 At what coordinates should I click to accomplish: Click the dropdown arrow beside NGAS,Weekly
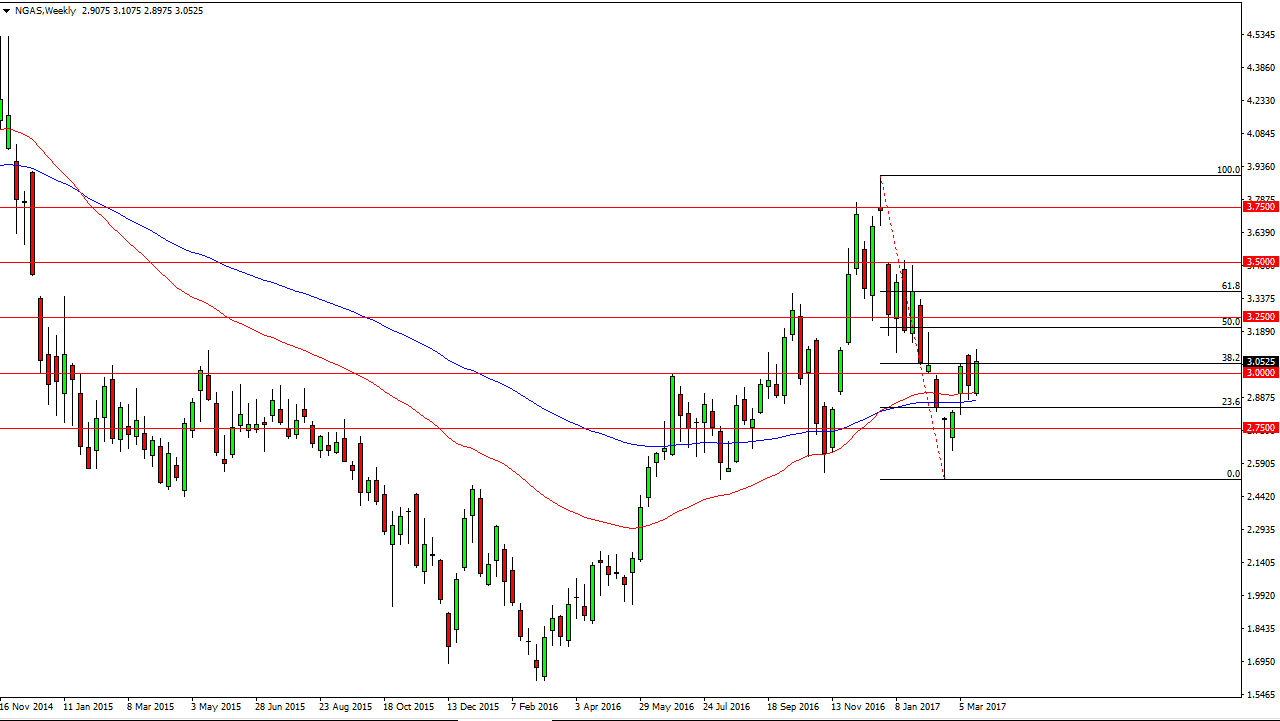pos(6,11)
